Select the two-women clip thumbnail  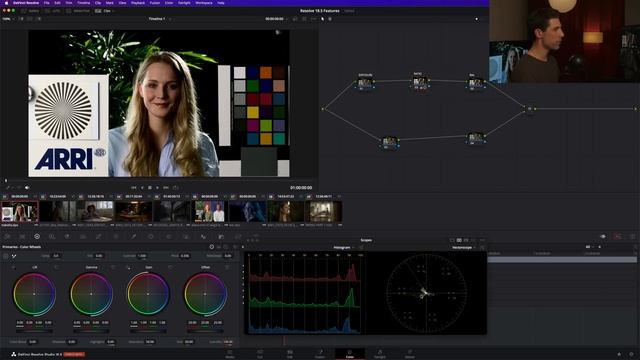click(209, 211)
